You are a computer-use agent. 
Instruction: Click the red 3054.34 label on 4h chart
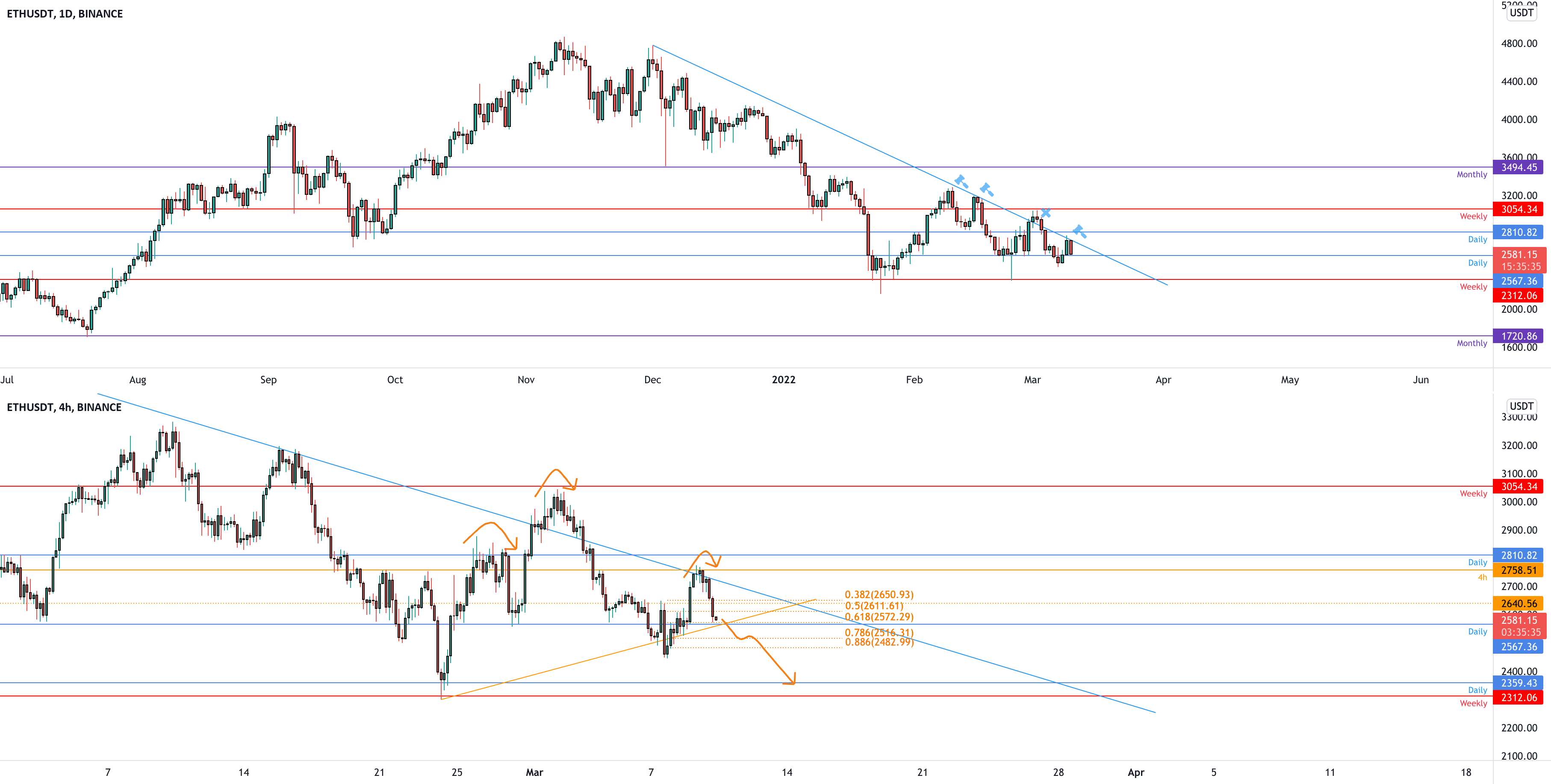[x=1519, y=487]
